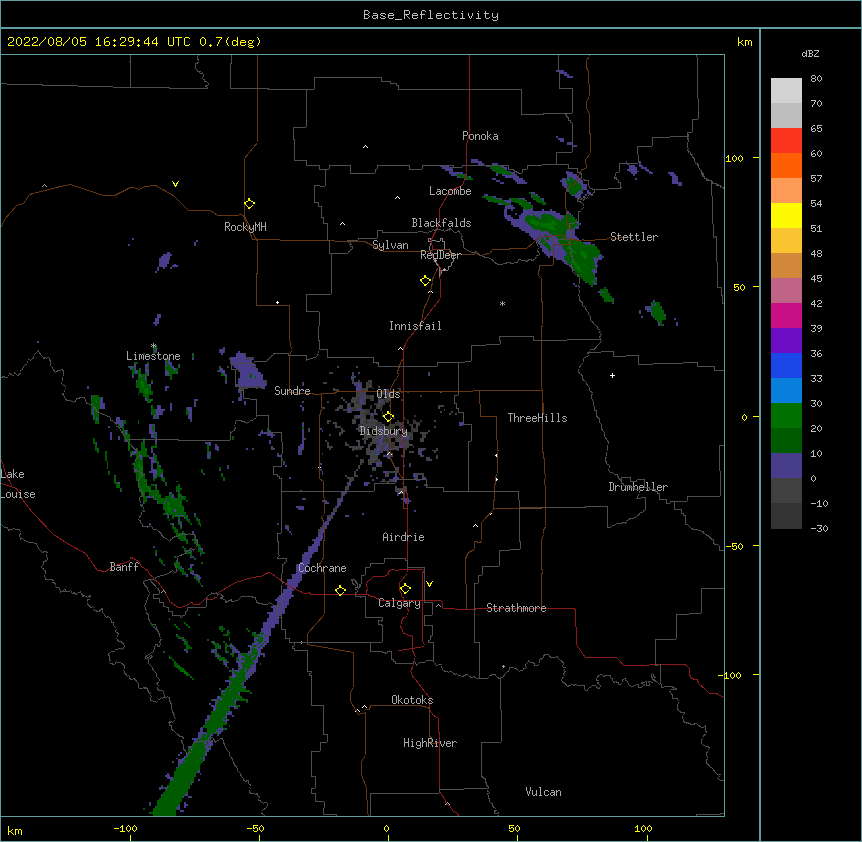Click the Cochrane town label
The width and height of the screenshot is (862, 842).
322,568
